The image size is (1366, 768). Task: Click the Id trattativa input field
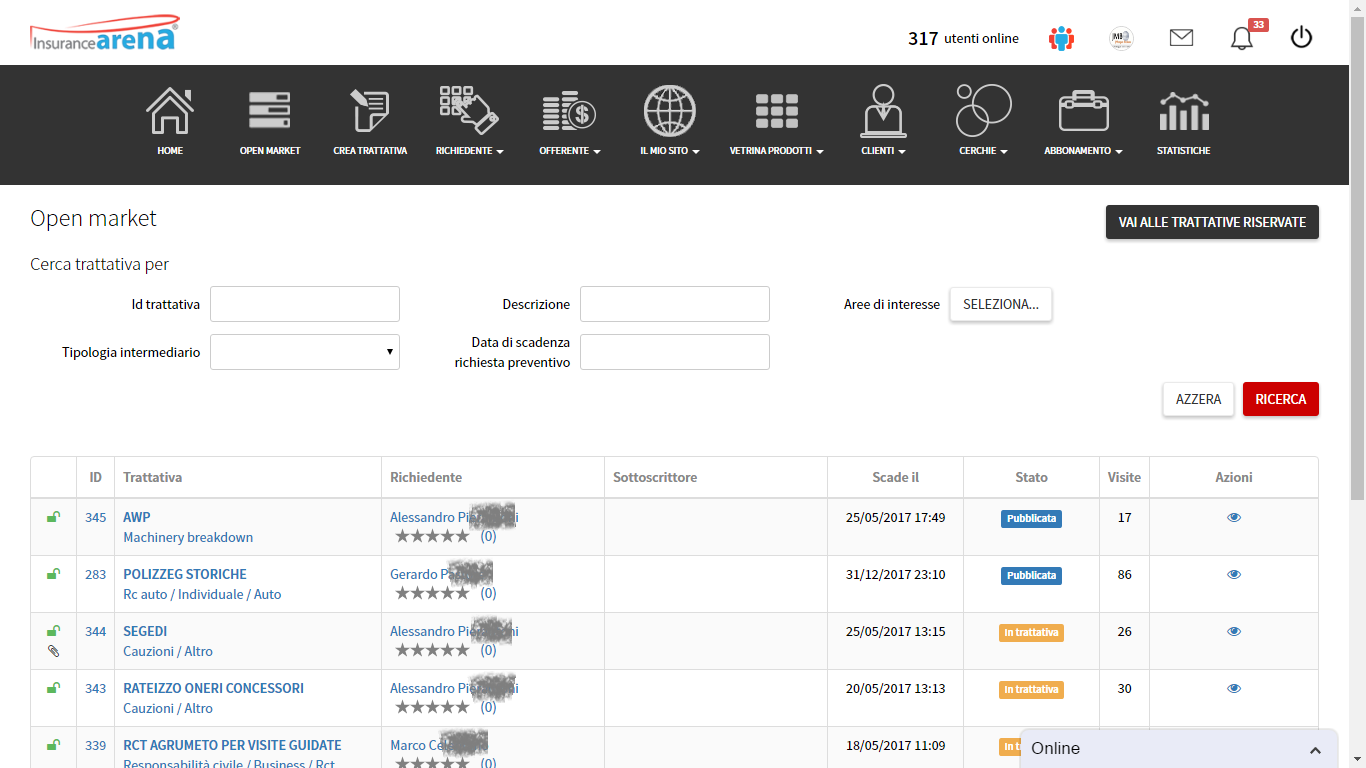click(305, 304)
